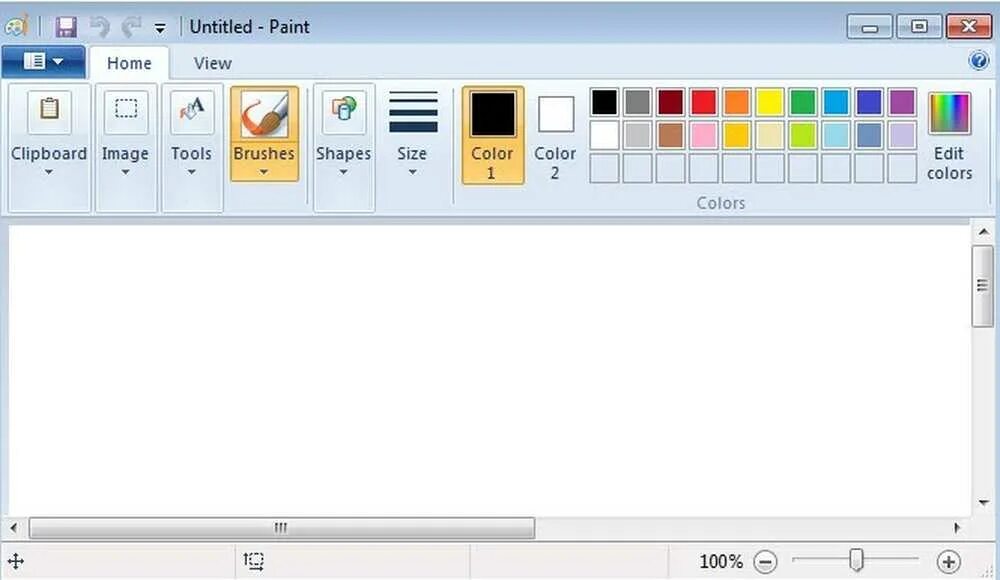This screenshot has width=1000, height=580.
Task: Pick the light yellow cream swatch
Action: (770, 135)
